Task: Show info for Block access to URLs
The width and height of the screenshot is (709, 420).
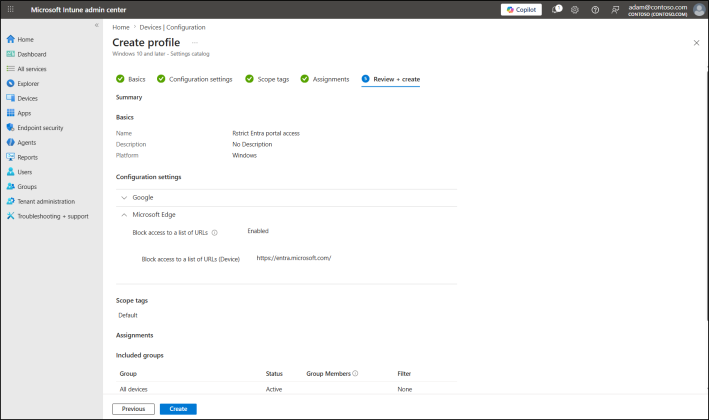Action: tap(215, 233)
